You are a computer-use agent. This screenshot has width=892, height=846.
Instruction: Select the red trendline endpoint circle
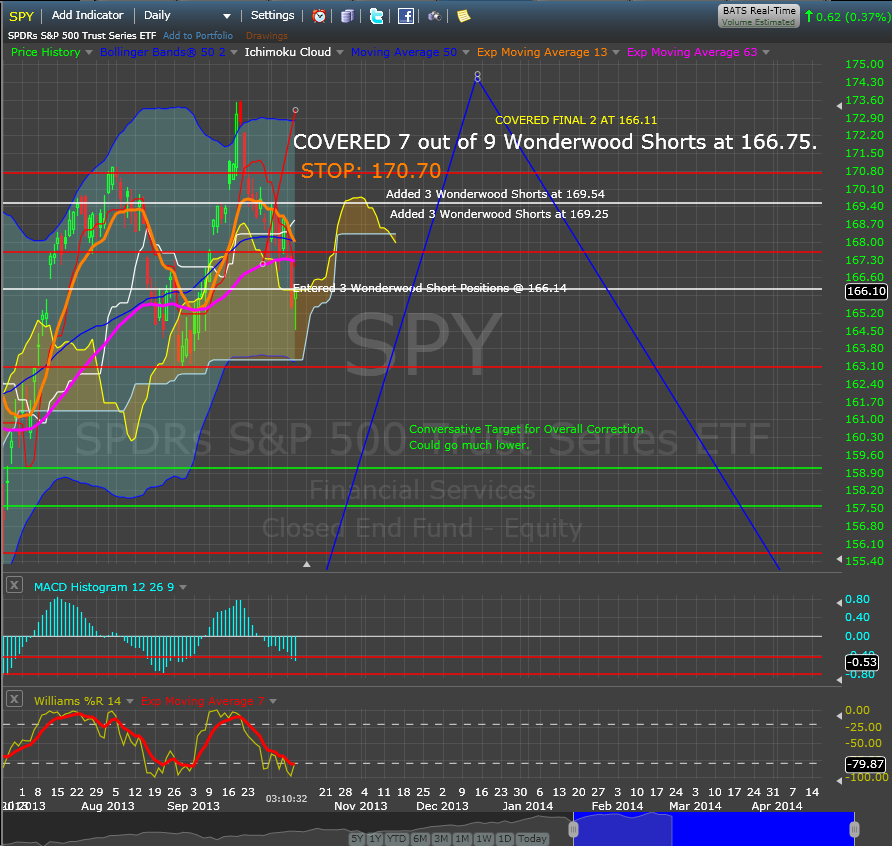pyautogui.click(x=295, y=110)
